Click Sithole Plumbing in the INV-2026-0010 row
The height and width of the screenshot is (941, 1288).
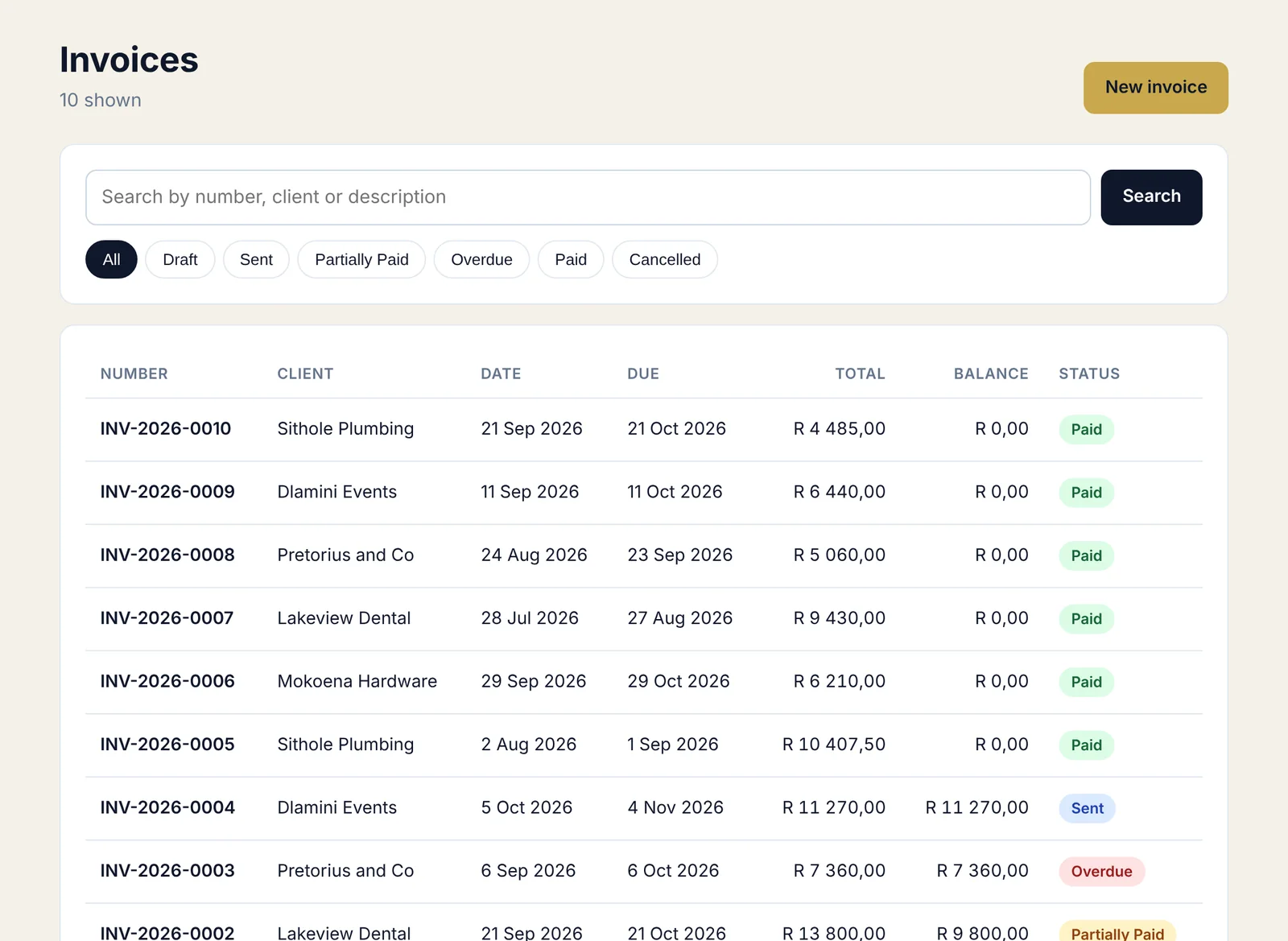coord(345,429)
